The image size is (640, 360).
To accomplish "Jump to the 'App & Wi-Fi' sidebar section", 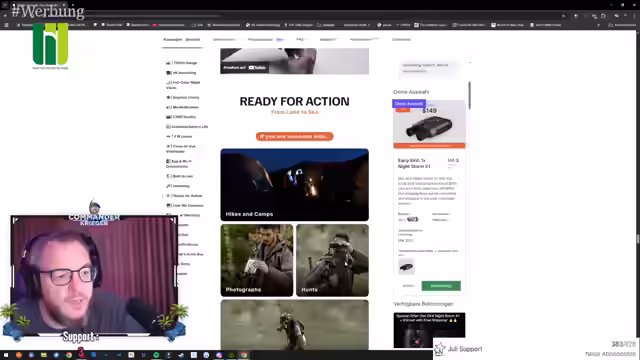I will pyautogui.click(x=179, y=164).
